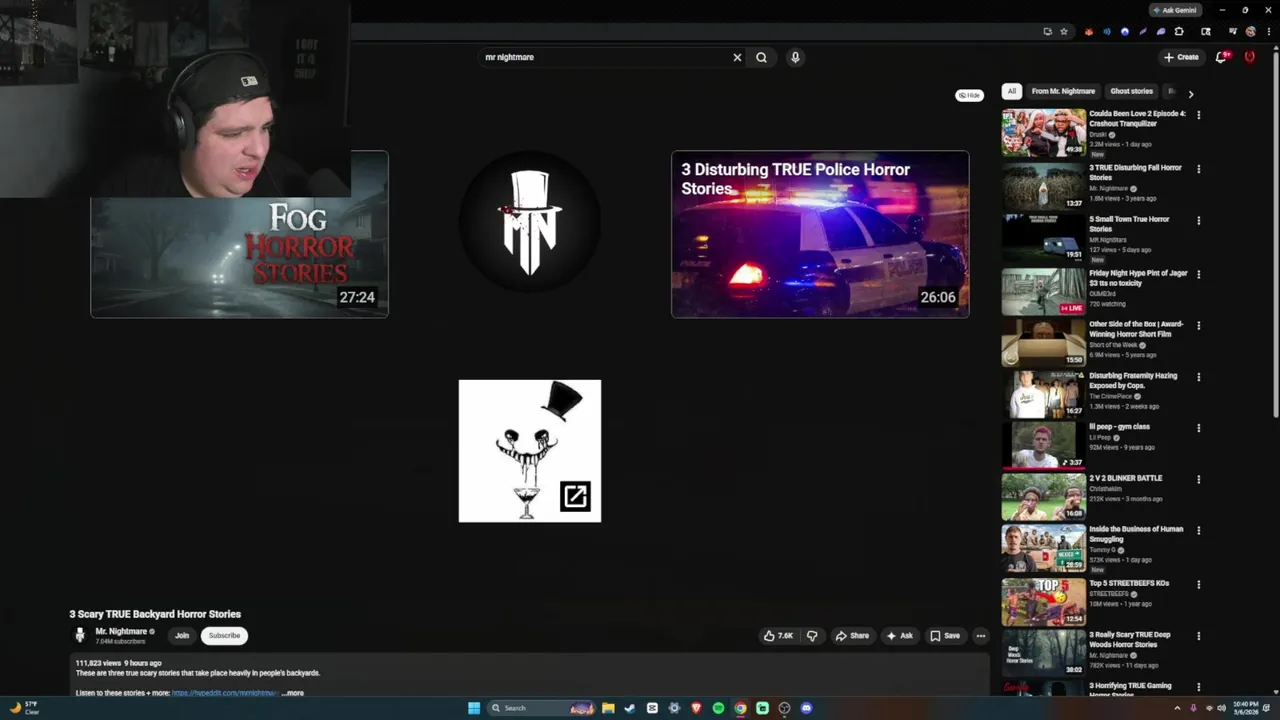Open Top 5 STREETBEEFS KOs video

pos(1043,601)
